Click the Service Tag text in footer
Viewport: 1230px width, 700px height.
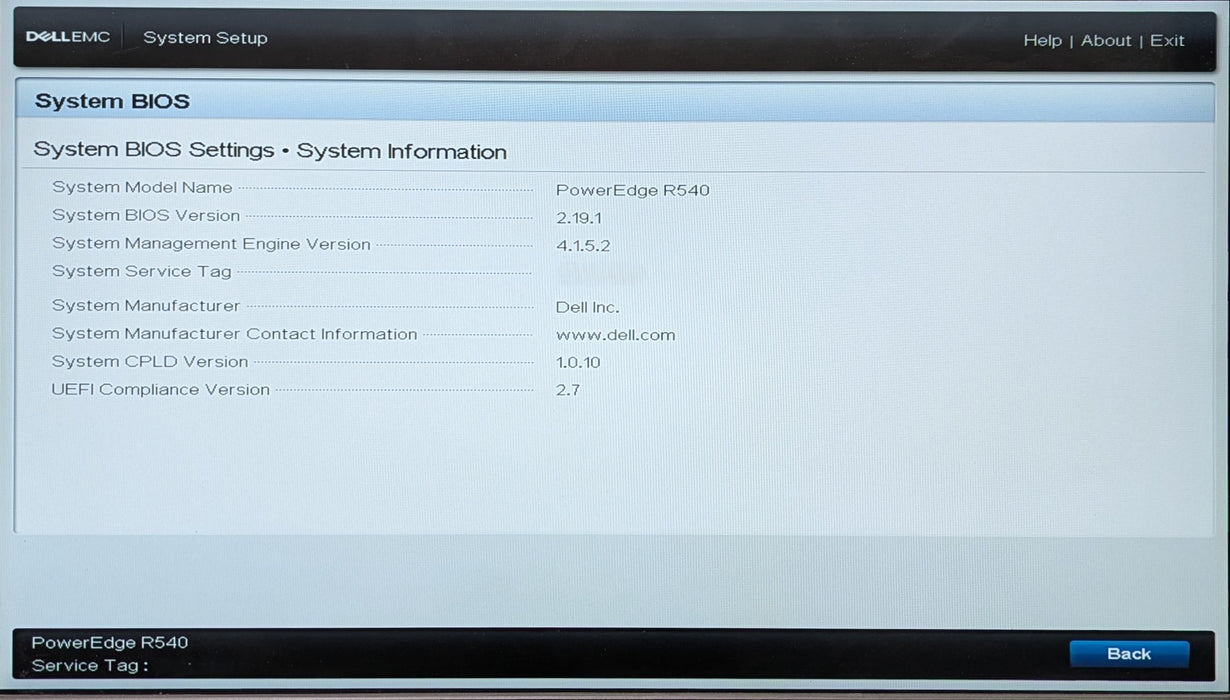[90, 666]
